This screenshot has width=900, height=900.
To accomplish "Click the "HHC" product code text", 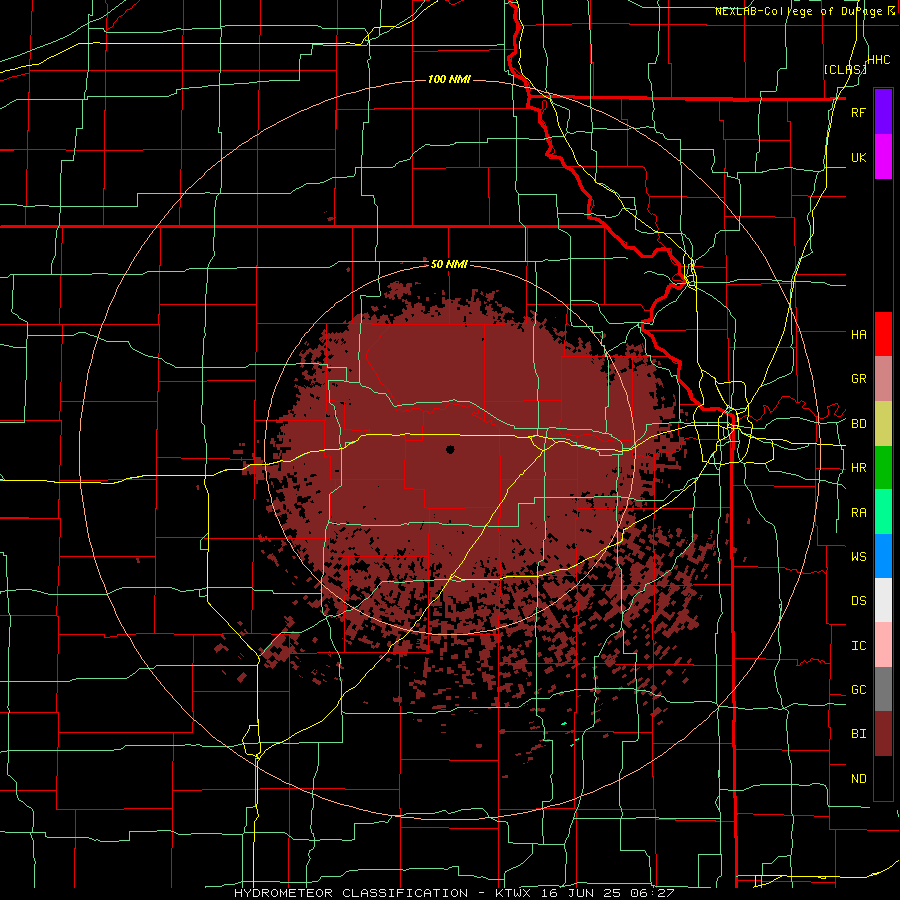I will coord(879,60).
